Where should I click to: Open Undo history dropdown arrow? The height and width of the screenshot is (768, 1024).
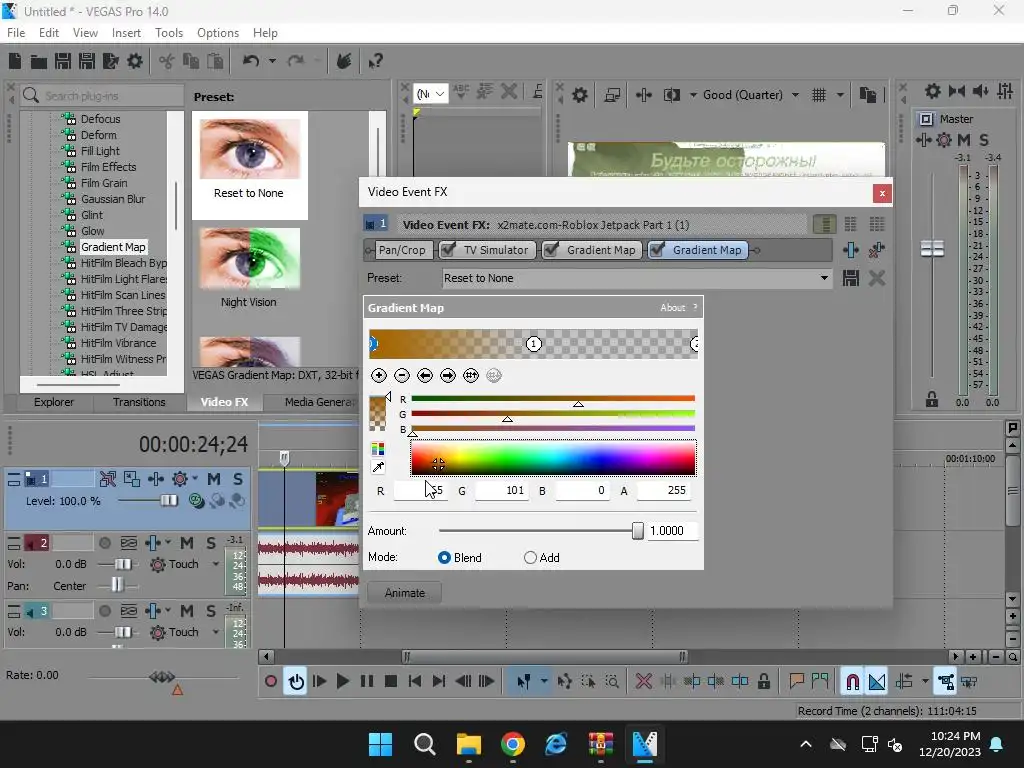tap(272, 61)
